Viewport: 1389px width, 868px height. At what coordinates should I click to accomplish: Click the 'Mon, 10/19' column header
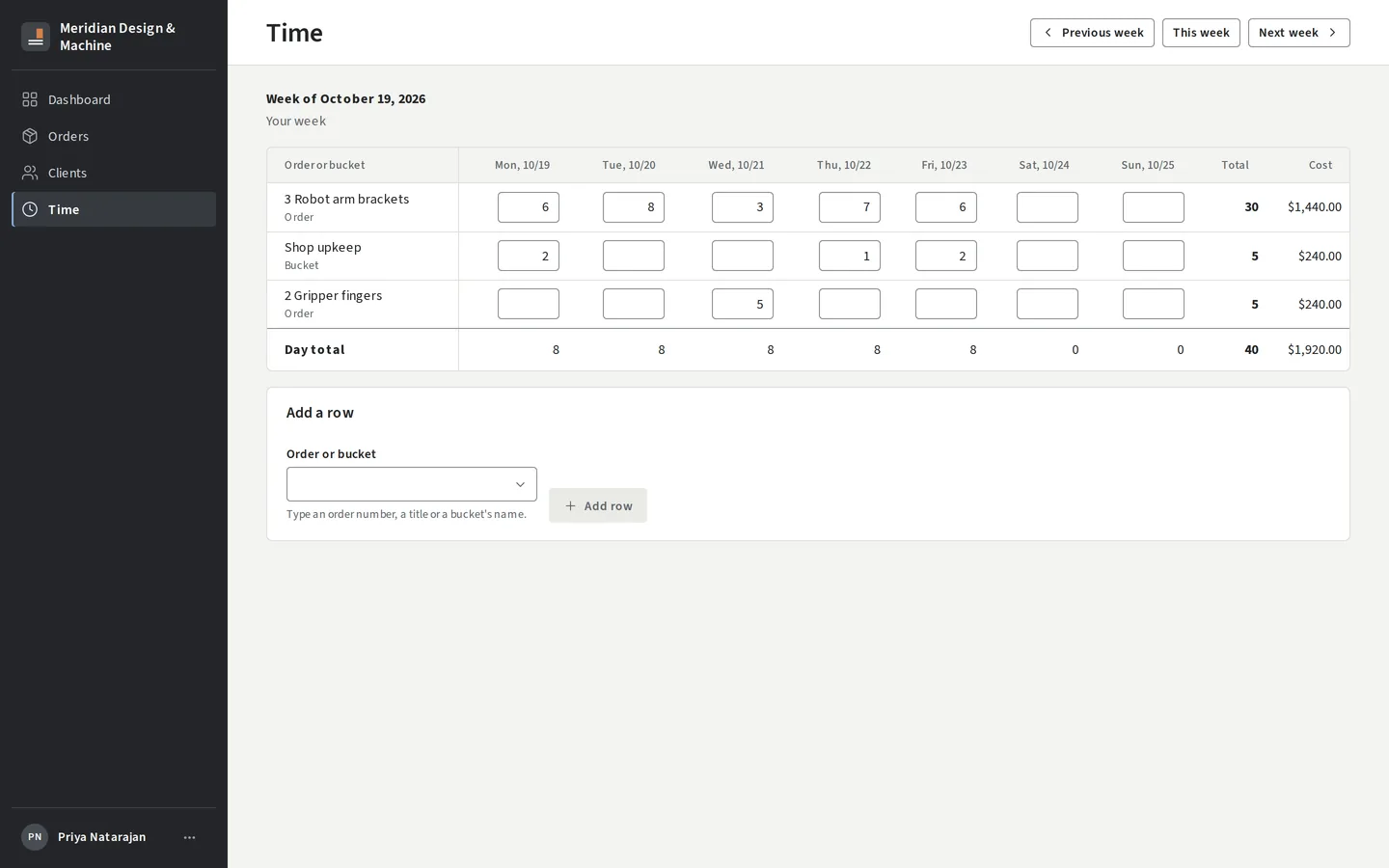tap(522, 165)
